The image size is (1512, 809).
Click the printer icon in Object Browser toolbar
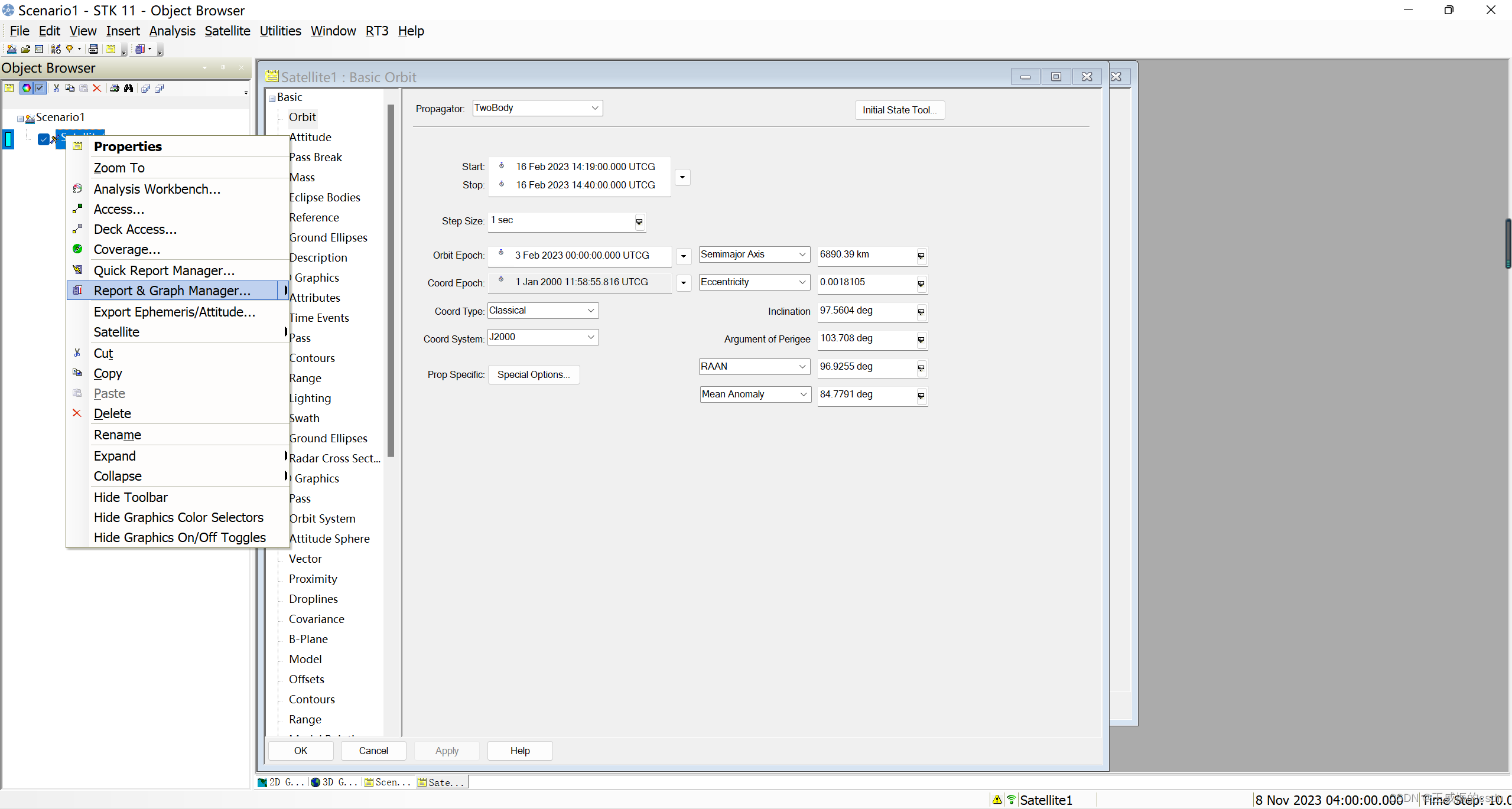[x=114, y=88]
